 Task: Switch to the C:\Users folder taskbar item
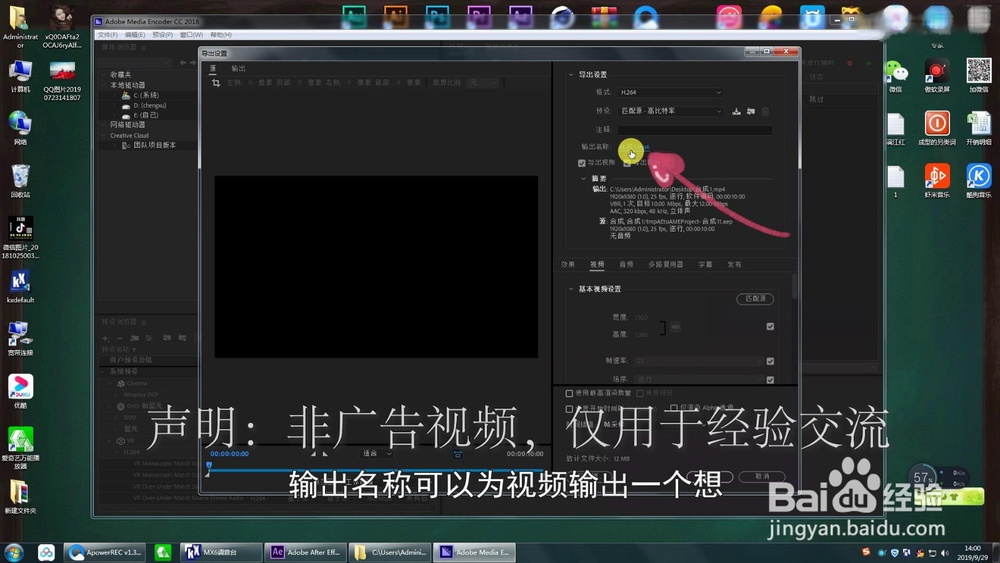point(390,552)
